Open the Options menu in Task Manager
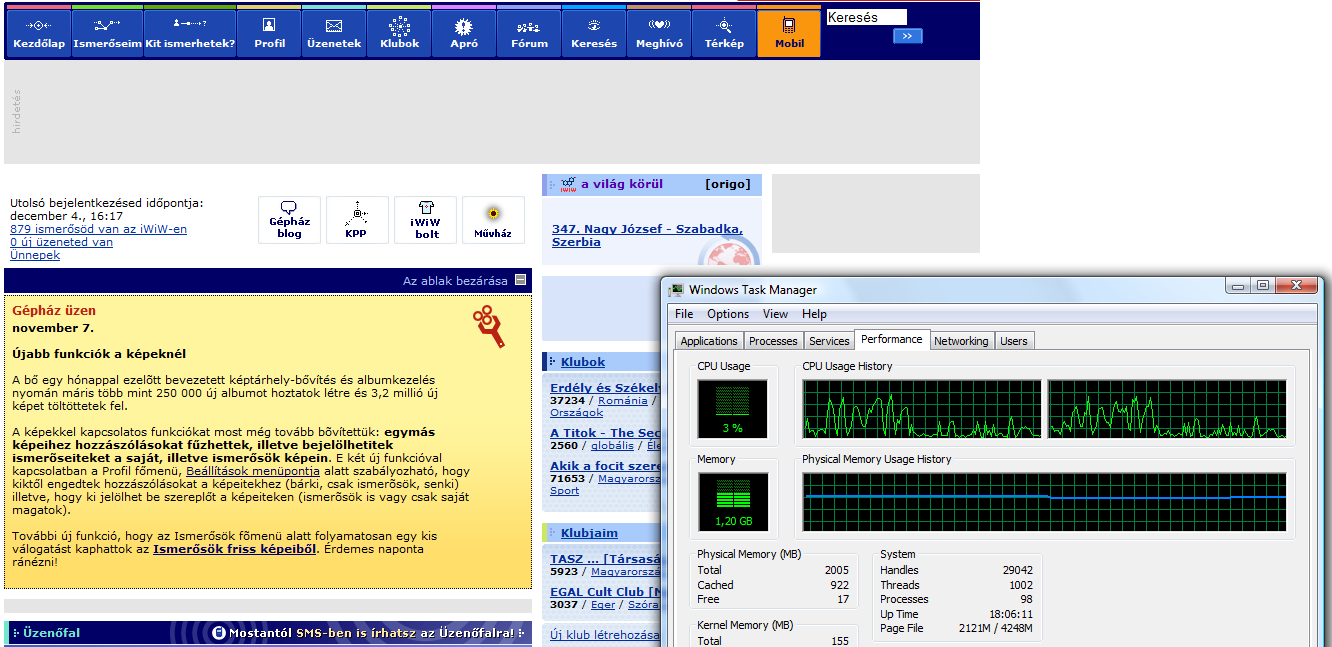Image resolution: width=1332 pixels, height=647 pixels. point(728,314)
